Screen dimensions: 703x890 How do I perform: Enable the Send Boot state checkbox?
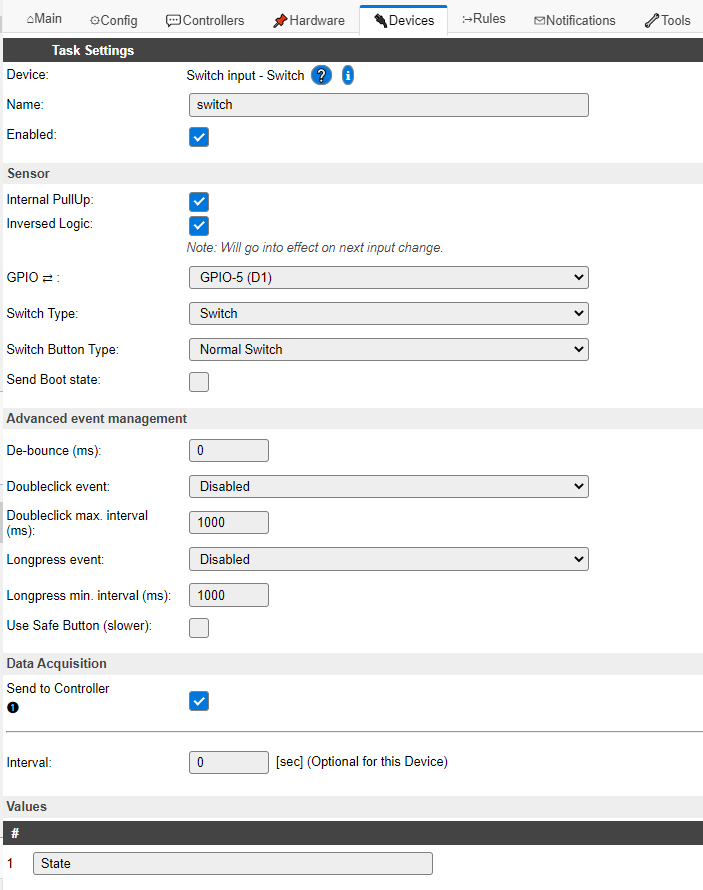199,381
